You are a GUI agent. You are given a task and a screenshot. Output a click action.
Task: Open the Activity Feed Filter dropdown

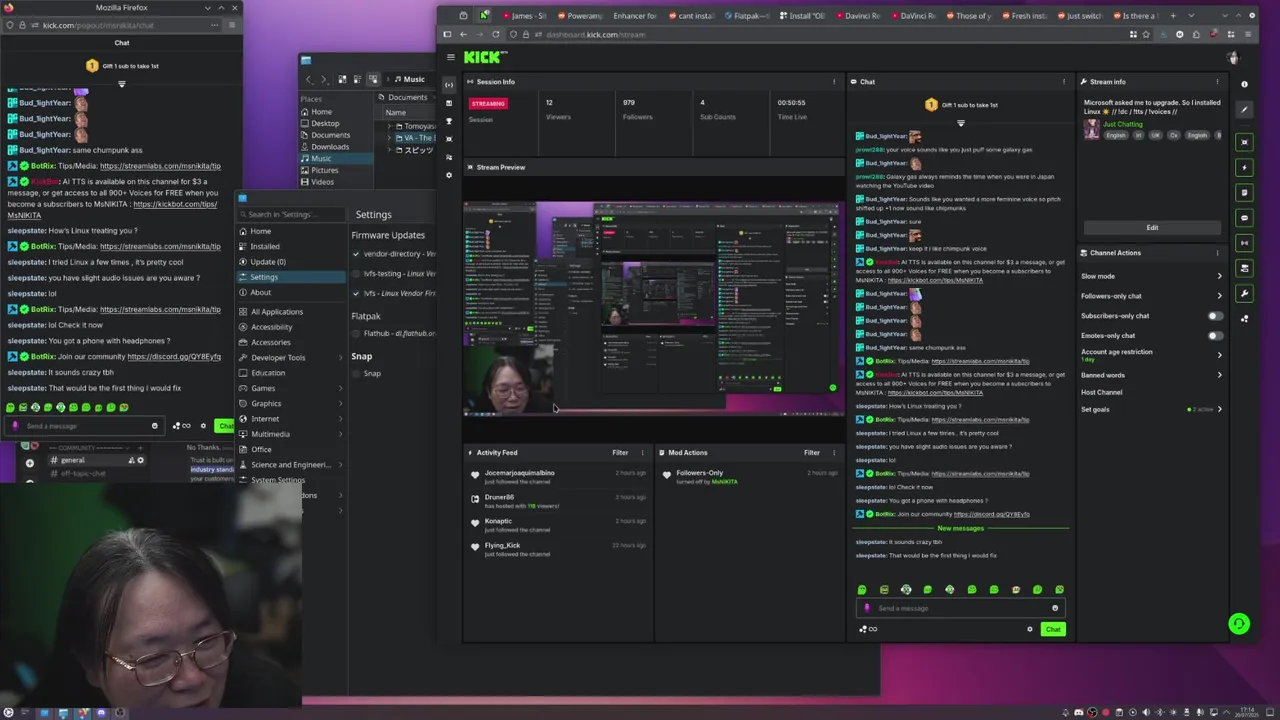(625, 453)
